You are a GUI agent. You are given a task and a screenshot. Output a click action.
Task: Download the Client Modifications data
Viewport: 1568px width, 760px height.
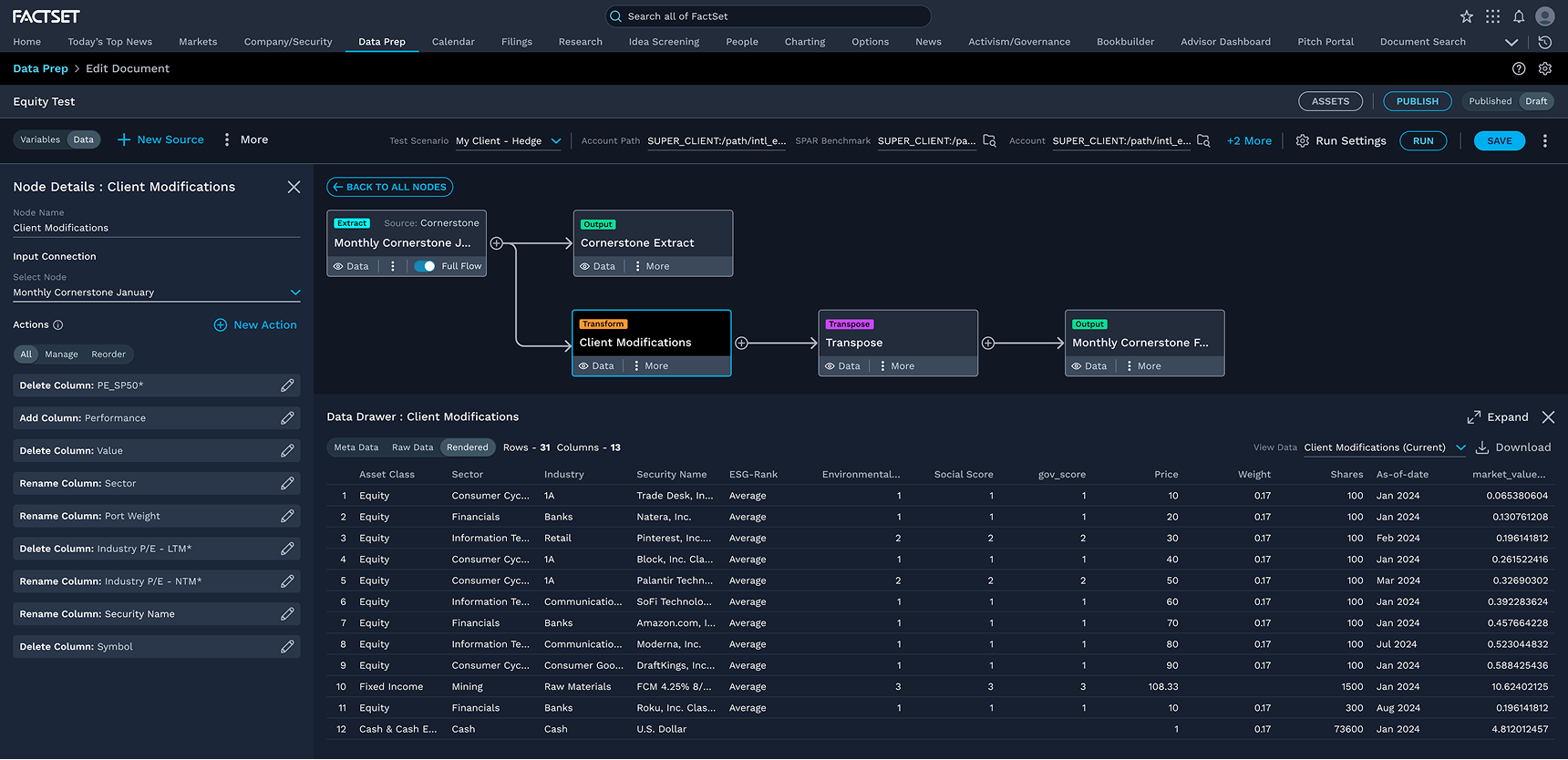pyautogui.click(x=1513, y=447)
